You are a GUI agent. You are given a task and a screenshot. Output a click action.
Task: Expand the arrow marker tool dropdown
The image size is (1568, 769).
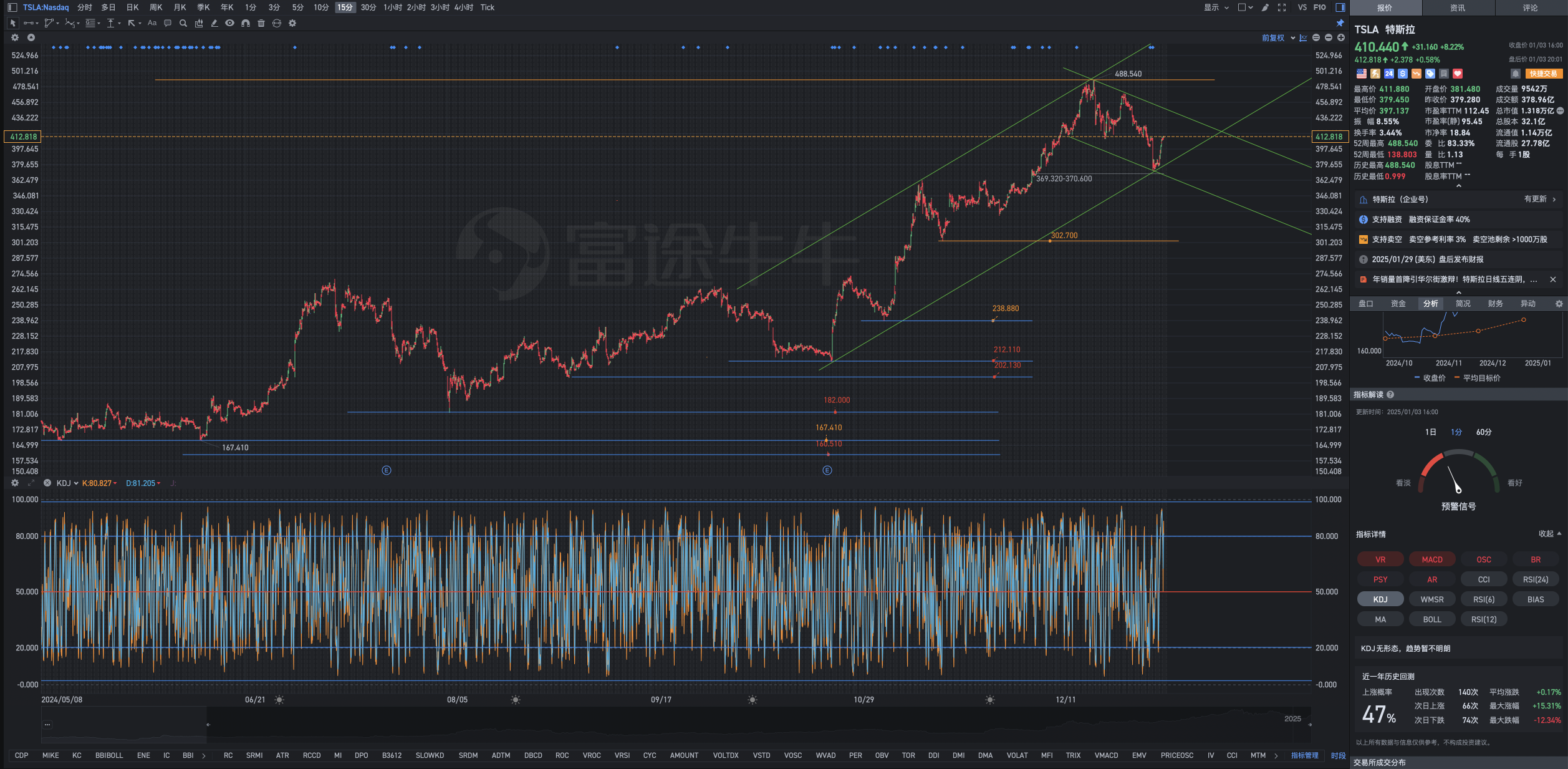pyautogui.click(x=140, y=24)
